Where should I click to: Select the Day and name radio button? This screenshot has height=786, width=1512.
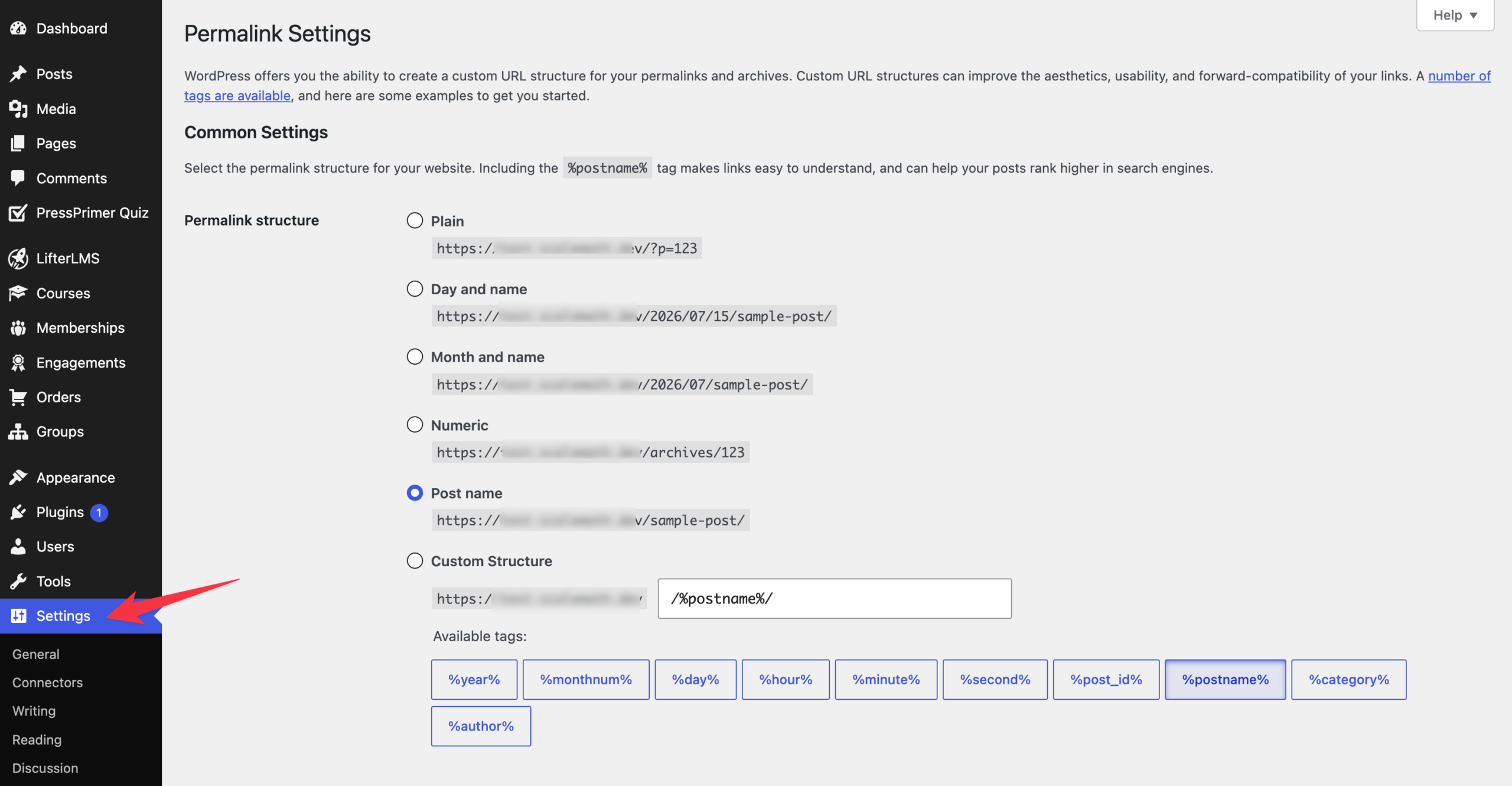click(x=415, y=288)
